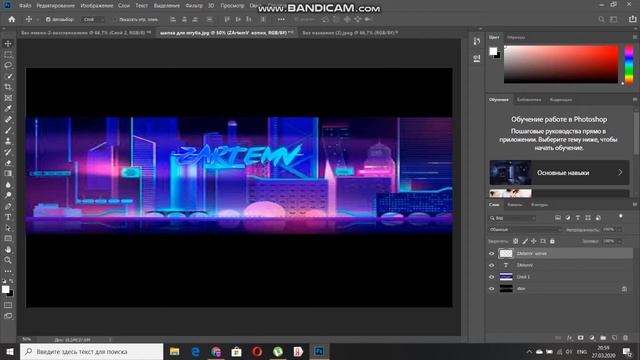Viewport: 640px width, 360px height.
Task: Select the Rectangular Marquee tool
Action: tap(8, 54)
